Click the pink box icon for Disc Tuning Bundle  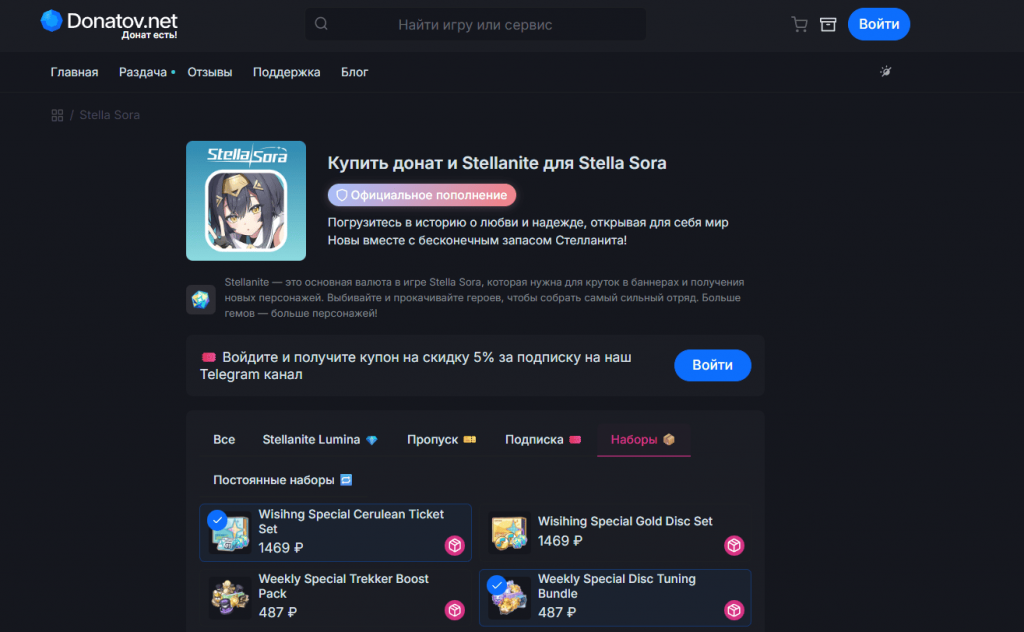tap(734, 609)
